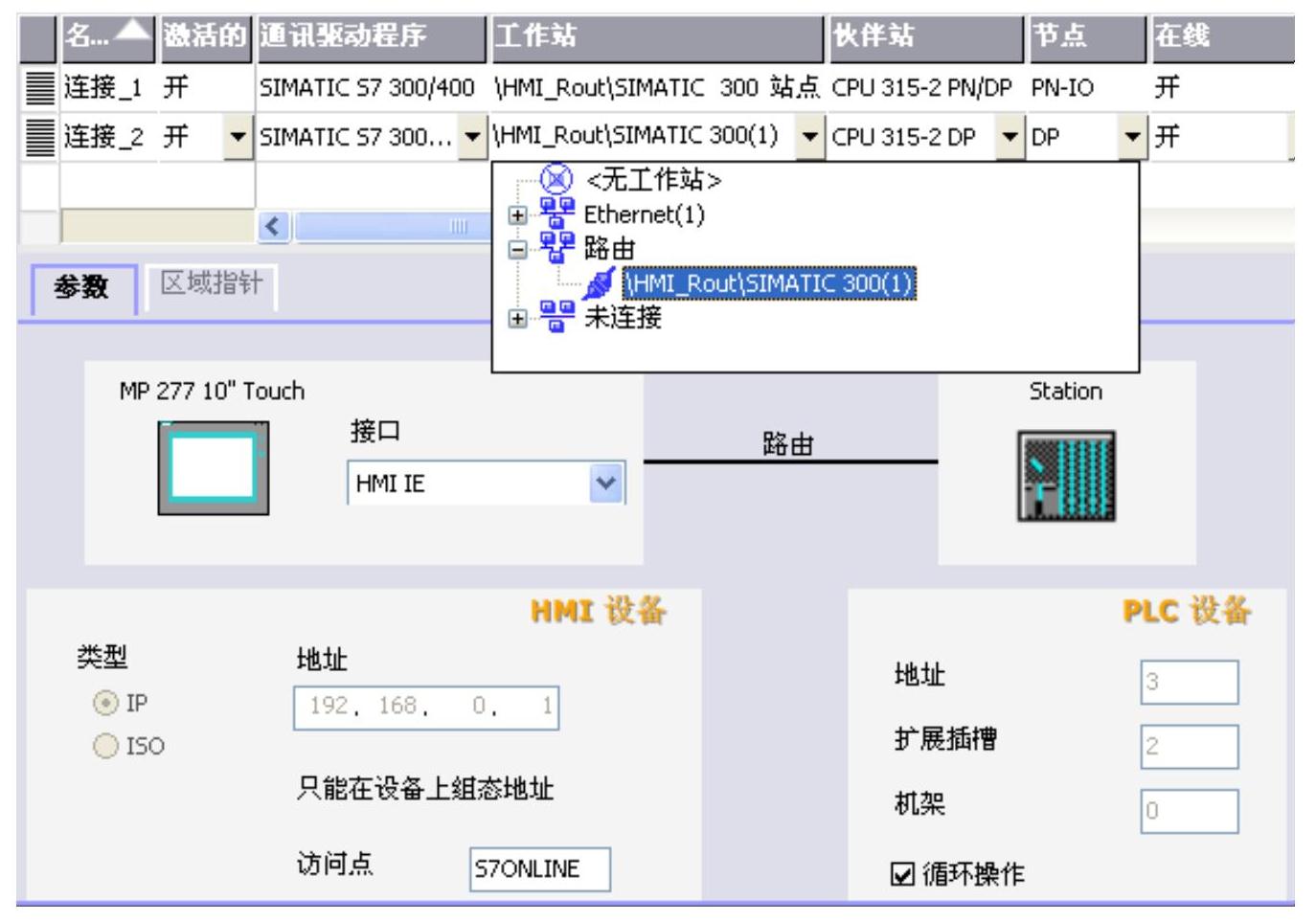Select \HMI_Rout\SIMATIC 300(1) tree entry

pyautogui.click(x=769, y=283)
